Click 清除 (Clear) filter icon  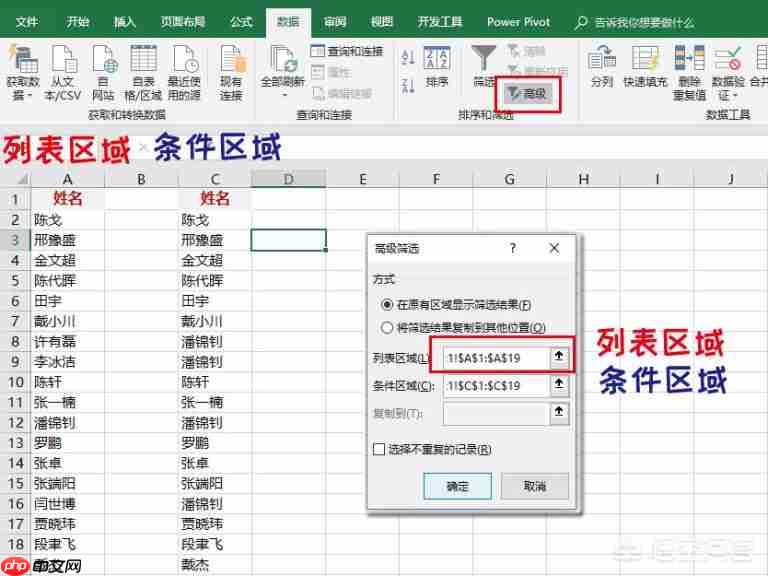[527, 51]
